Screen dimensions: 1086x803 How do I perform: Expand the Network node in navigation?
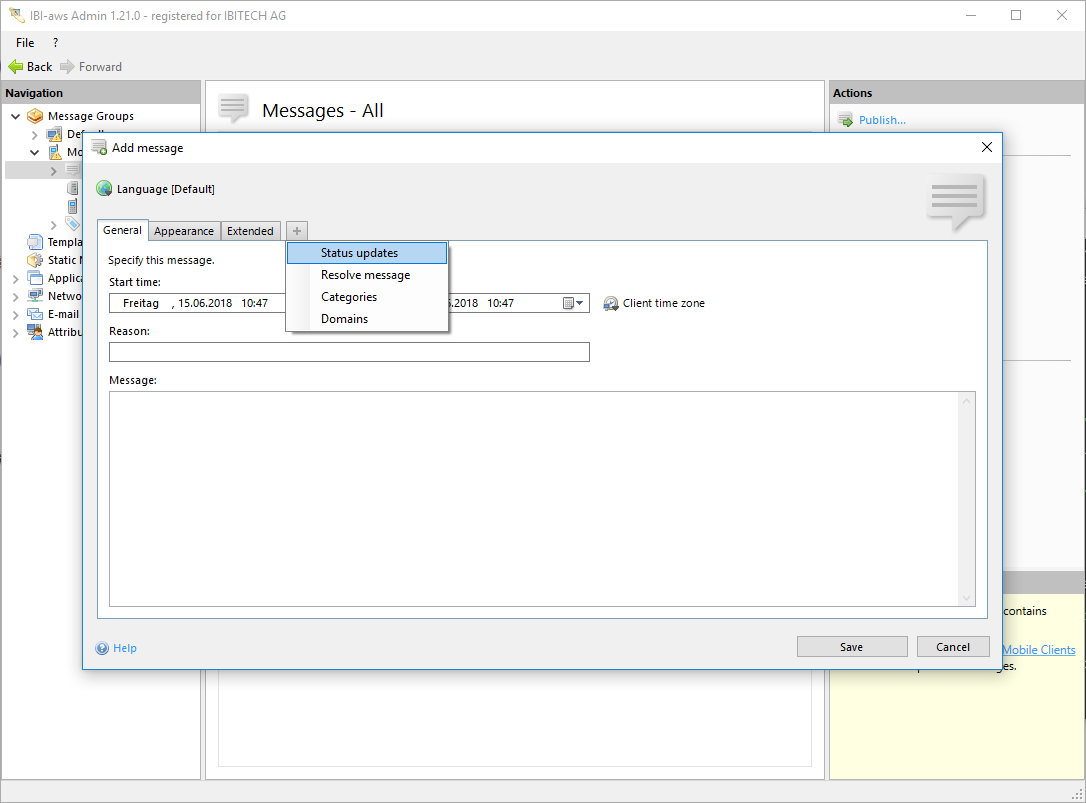(15, 296)
